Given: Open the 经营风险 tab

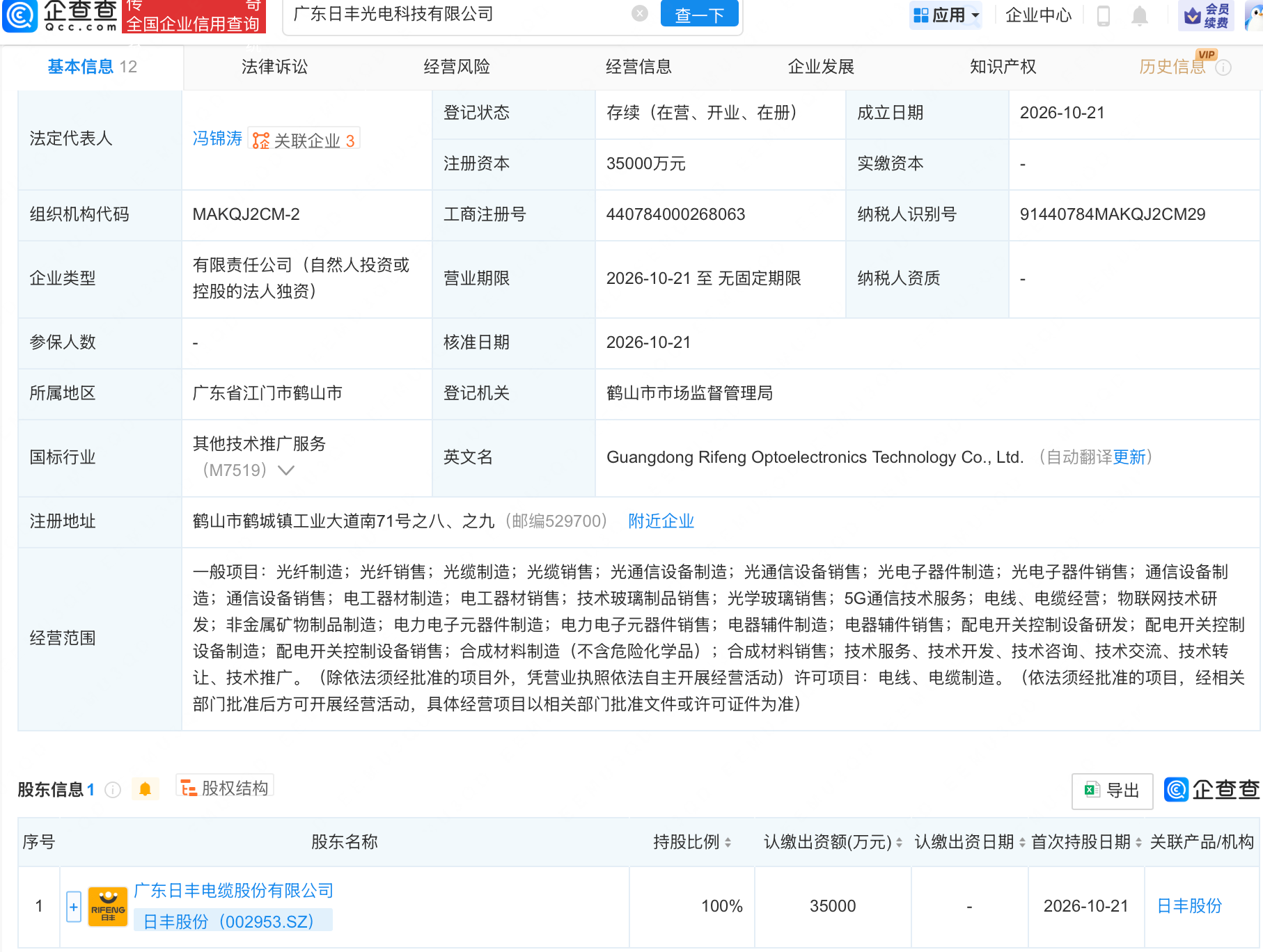Looking at the screenshot, I should [457, 67].
